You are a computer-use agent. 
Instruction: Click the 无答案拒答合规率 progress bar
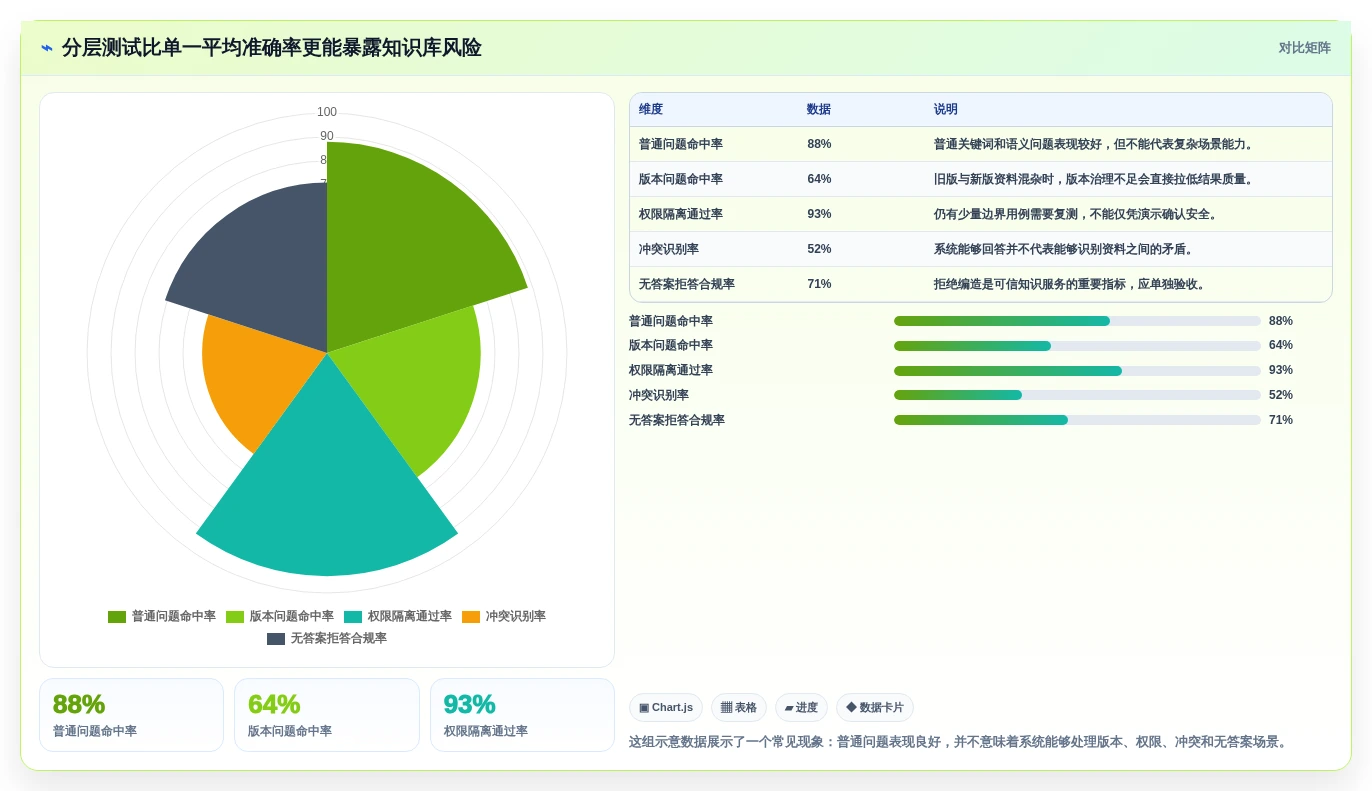pyautogui.click(x=1077, y=420)
